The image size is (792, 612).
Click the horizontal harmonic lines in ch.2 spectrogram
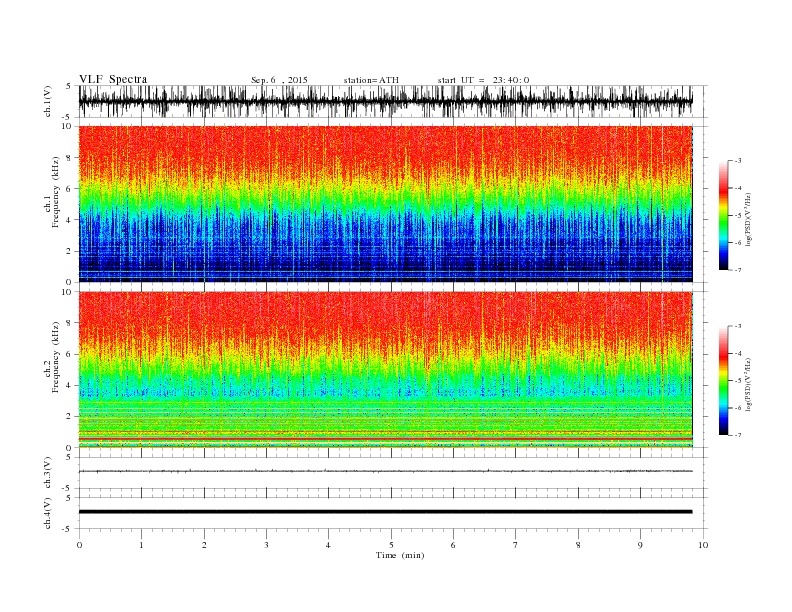point(385,424)
